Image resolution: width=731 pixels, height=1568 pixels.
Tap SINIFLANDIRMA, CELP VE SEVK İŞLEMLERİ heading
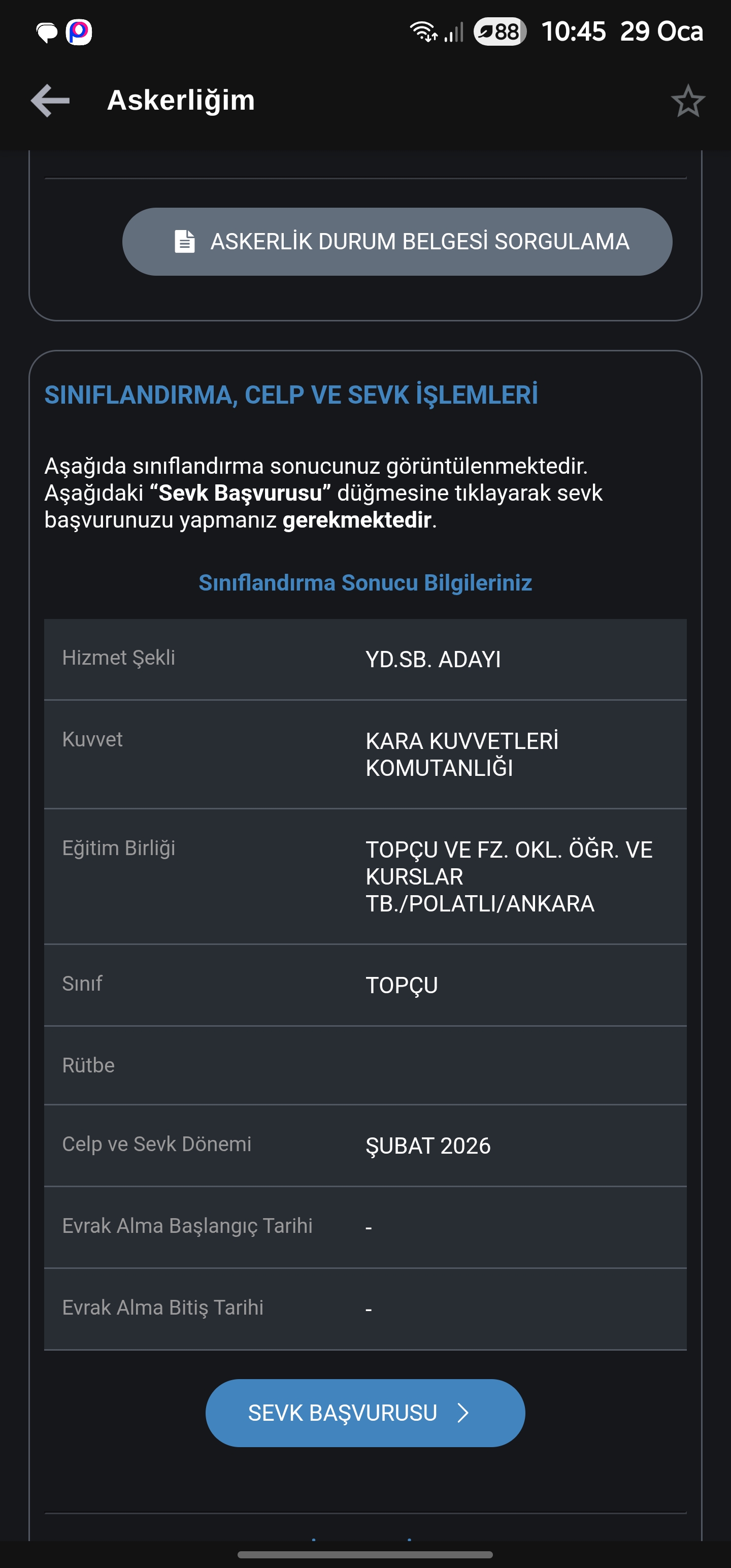tap(291, 395)
